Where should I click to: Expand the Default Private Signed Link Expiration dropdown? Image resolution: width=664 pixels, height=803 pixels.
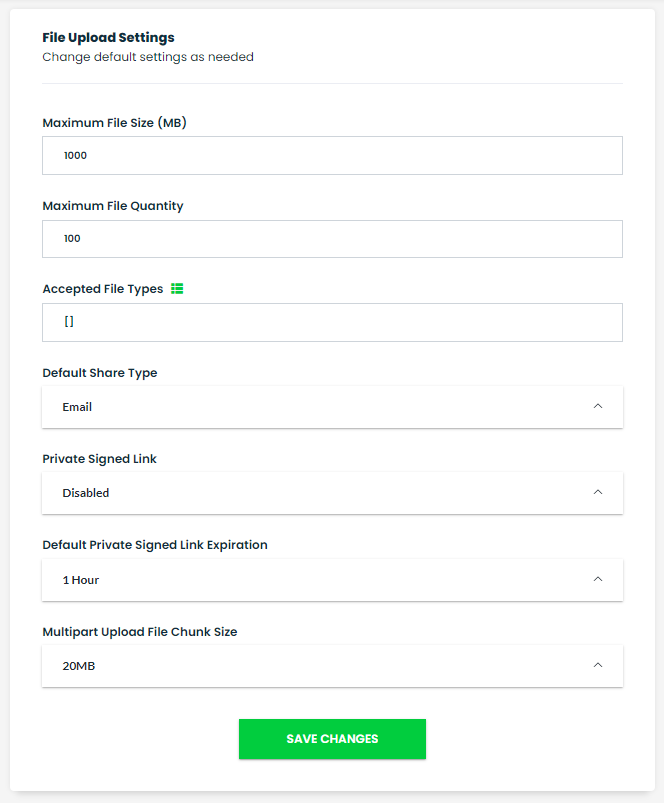tap(320, 580)
